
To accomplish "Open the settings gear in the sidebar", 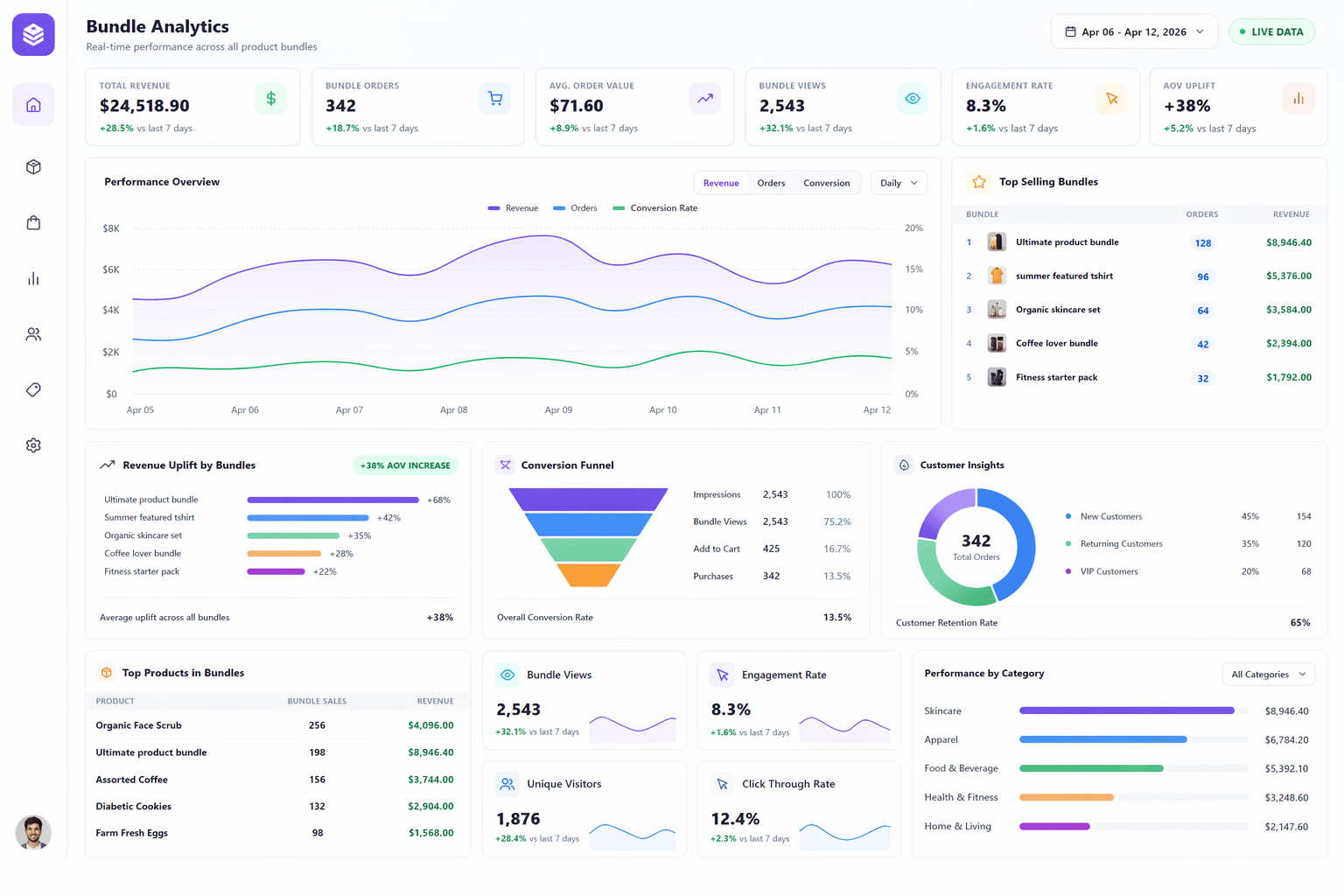I will tap(33, 445).
